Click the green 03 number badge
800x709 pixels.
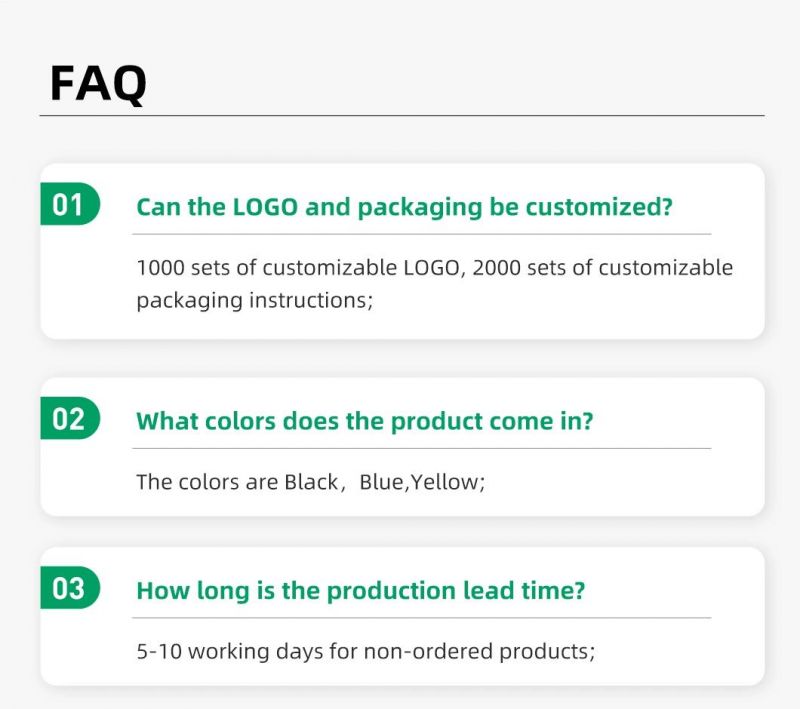(x=70, y=587)
